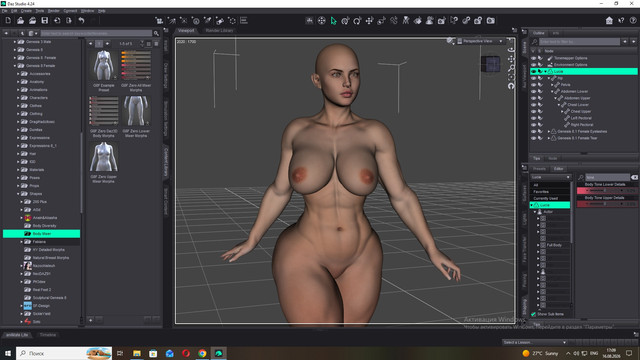Switch to the Presets tab in Shaping

tap(539, 169)
